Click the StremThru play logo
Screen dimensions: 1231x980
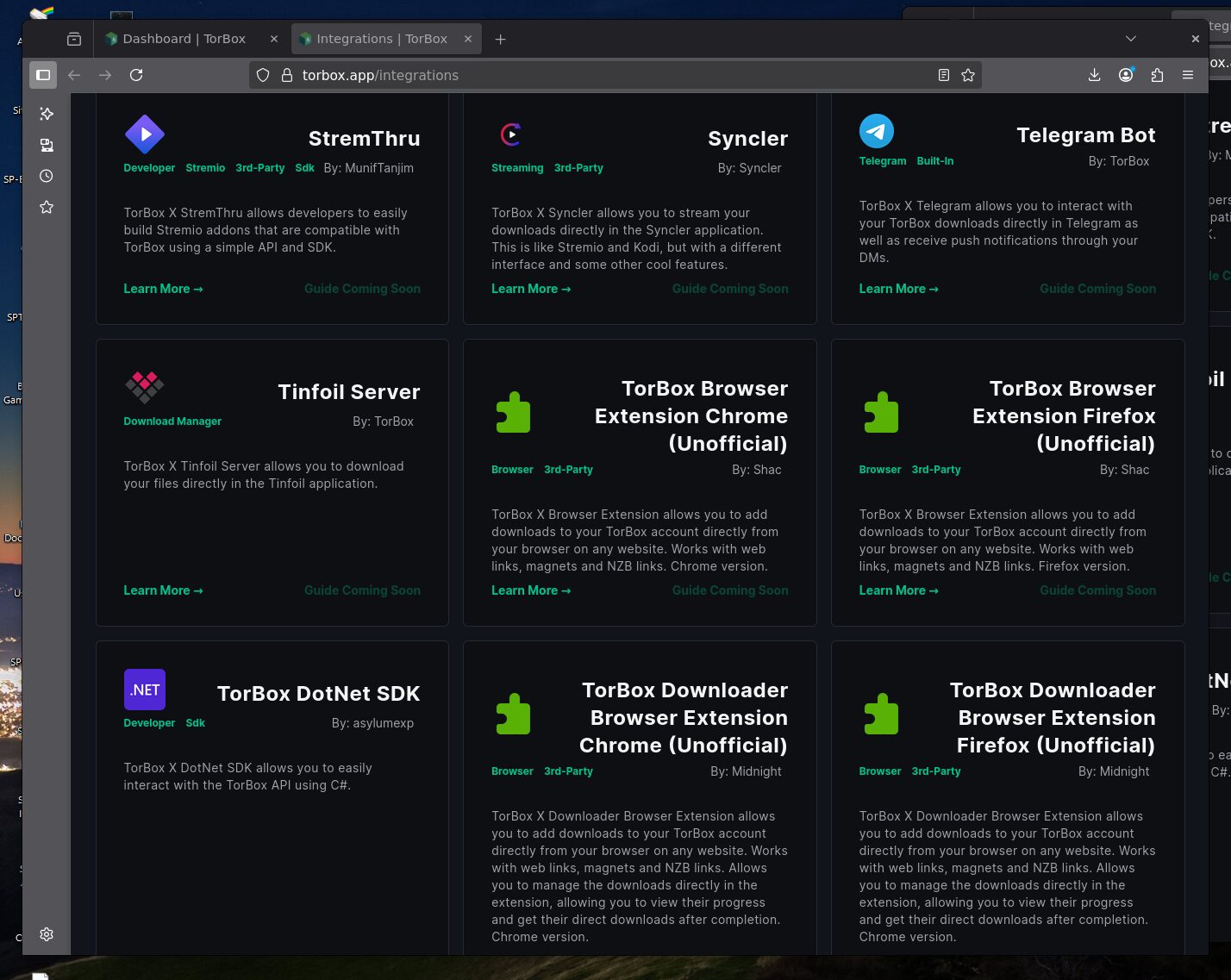point(145,134)
